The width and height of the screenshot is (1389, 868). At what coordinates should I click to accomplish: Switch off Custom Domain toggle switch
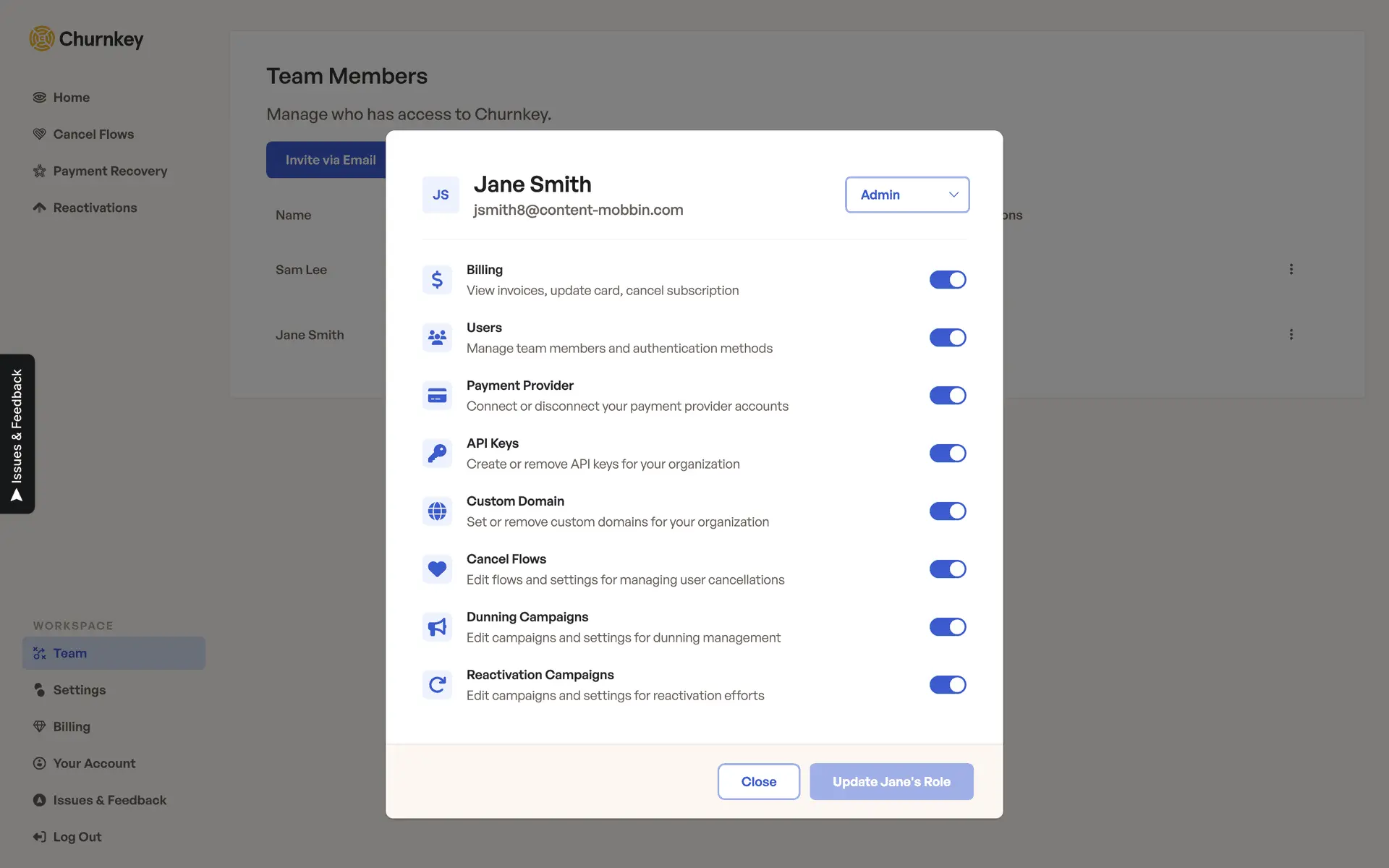[947, 511]
